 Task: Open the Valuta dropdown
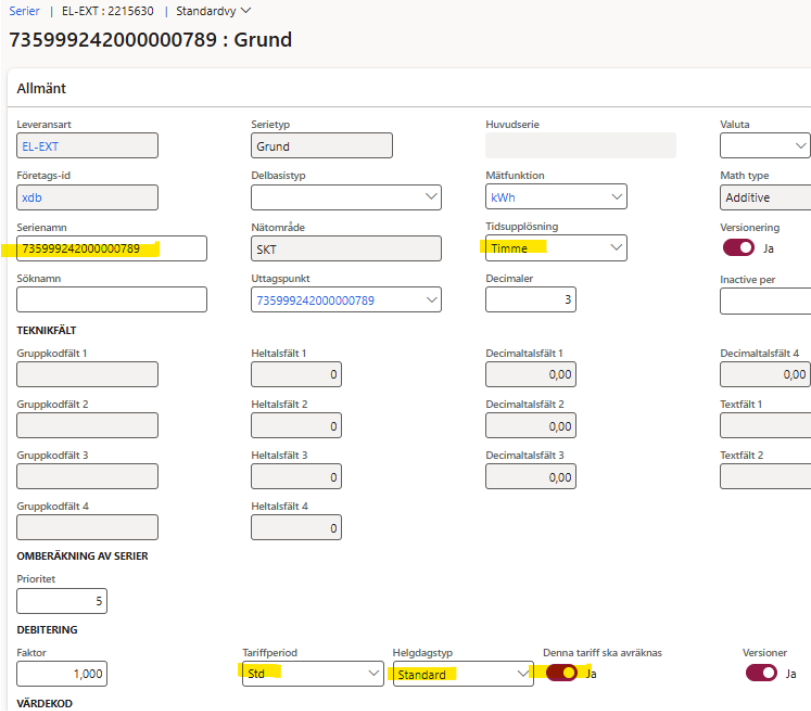[x=800, y=146]
